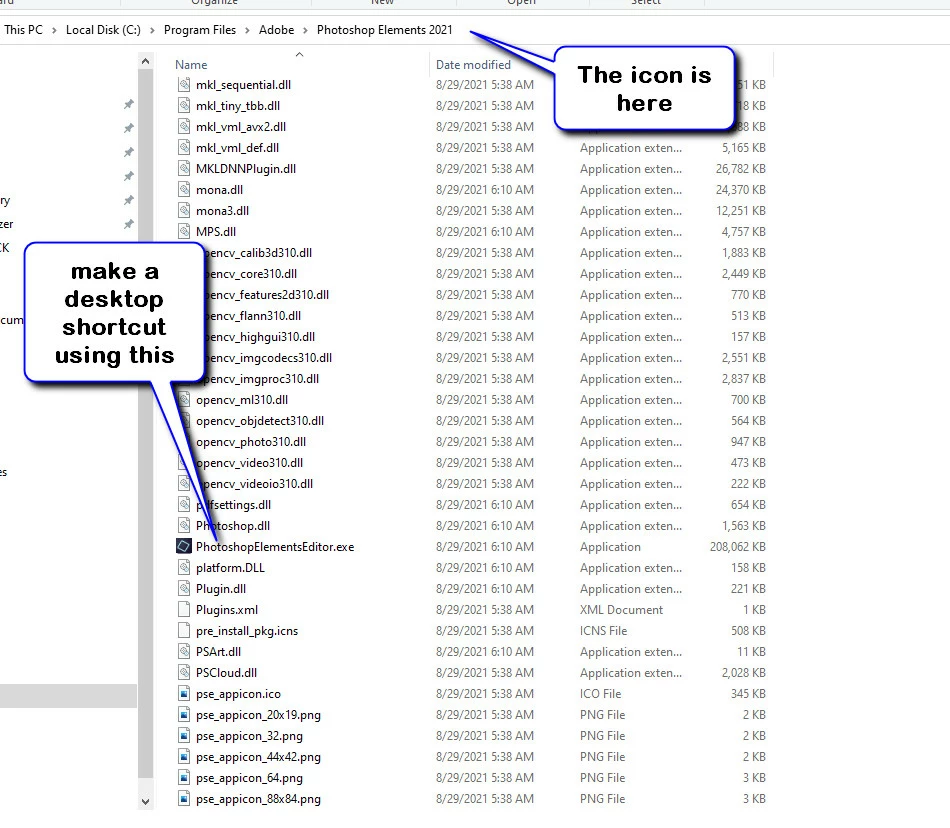Open Program Files in the breadcrumb path

199,30
